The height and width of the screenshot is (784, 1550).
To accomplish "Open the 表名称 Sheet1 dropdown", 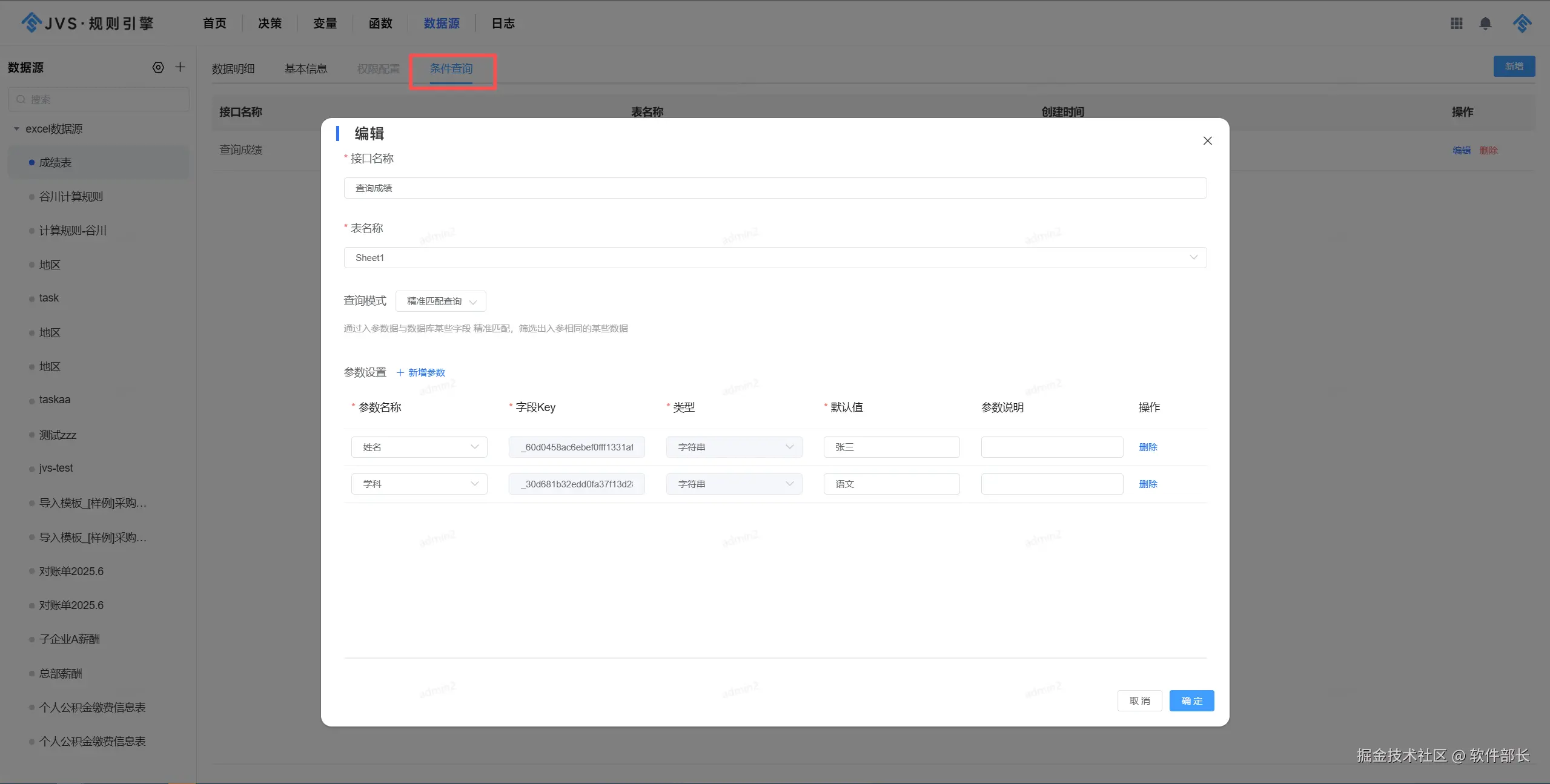I will click(x=775, y=257).
